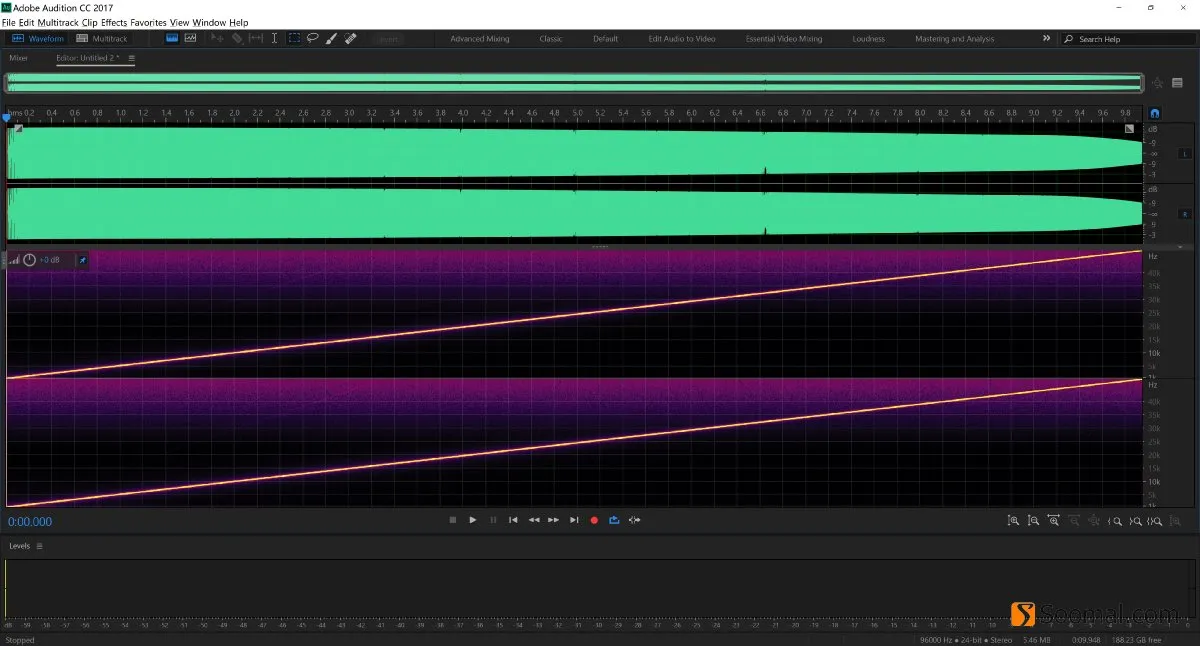Switch to Advanced Mixing workspace
Screen dimensions: 1200x646
[480, 39]
